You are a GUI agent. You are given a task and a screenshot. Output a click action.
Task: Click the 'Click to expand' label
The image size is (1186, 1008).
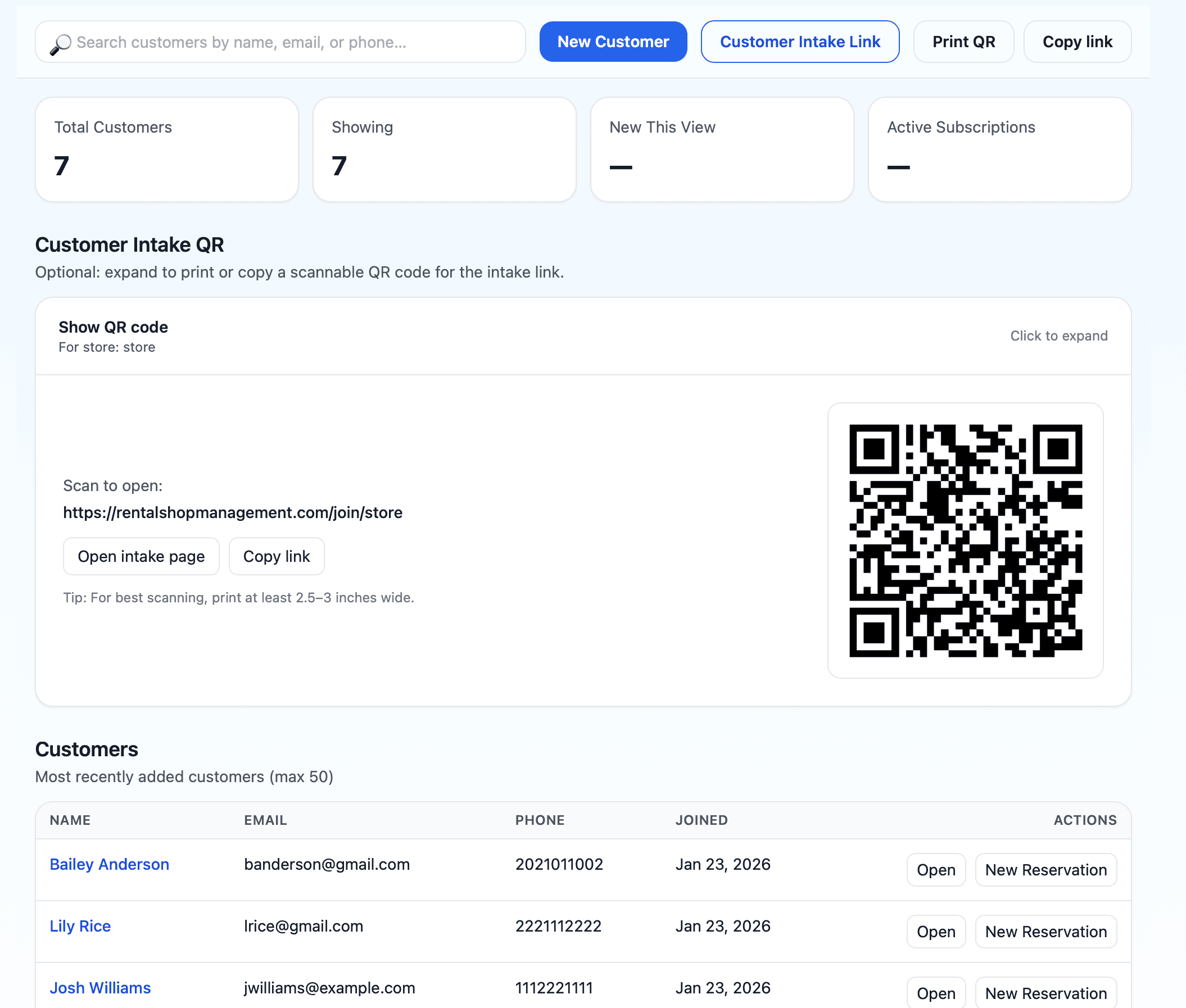coord(1058,336)
